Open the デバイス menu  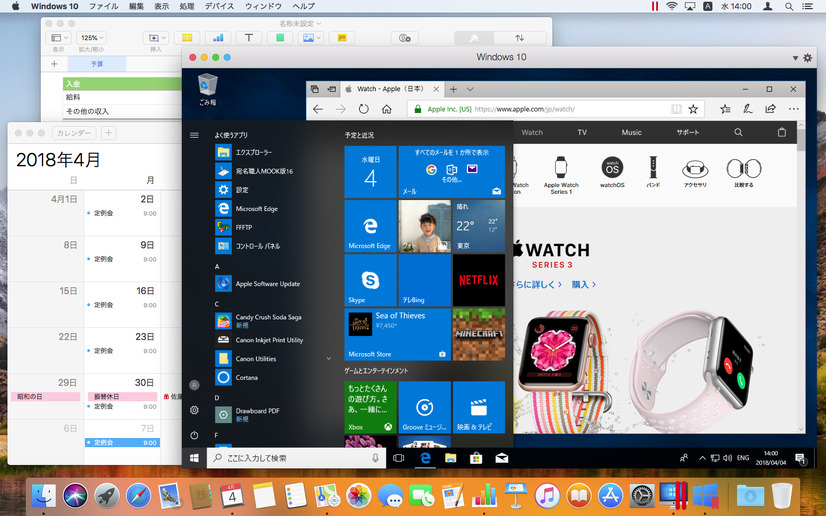tap(219, 6)
